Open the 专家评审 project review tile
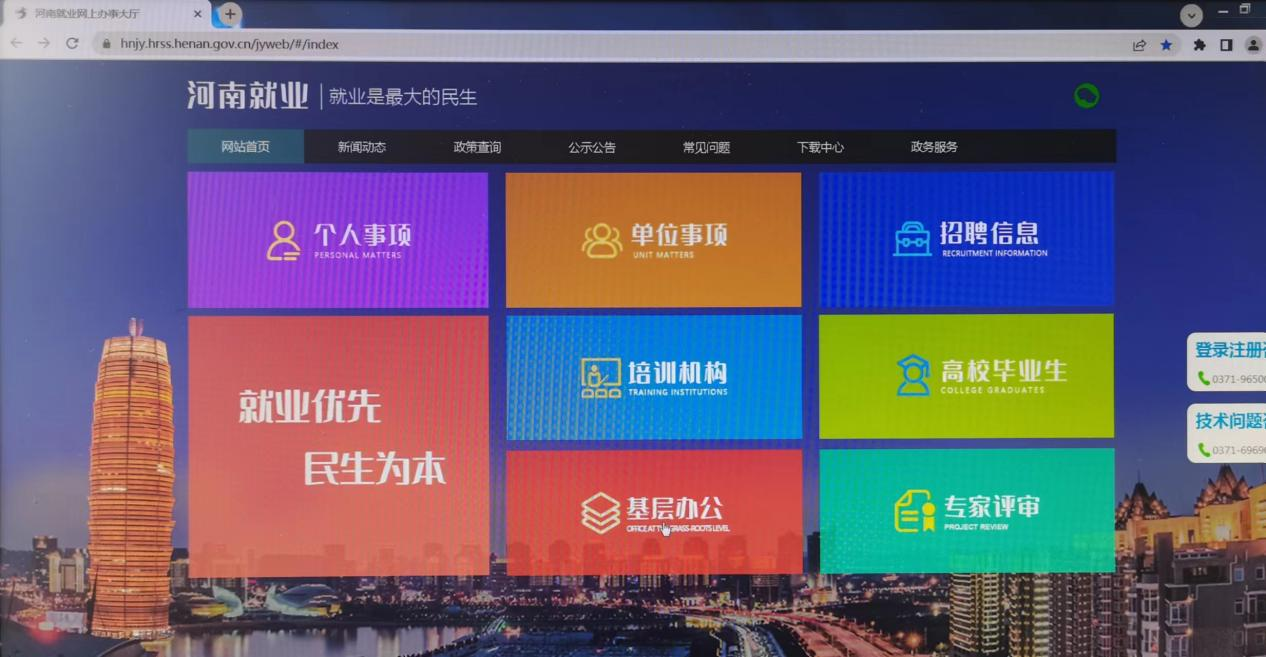Image resolution: width=1266 pixels, height=657 pixels. (x=967, y=510)
